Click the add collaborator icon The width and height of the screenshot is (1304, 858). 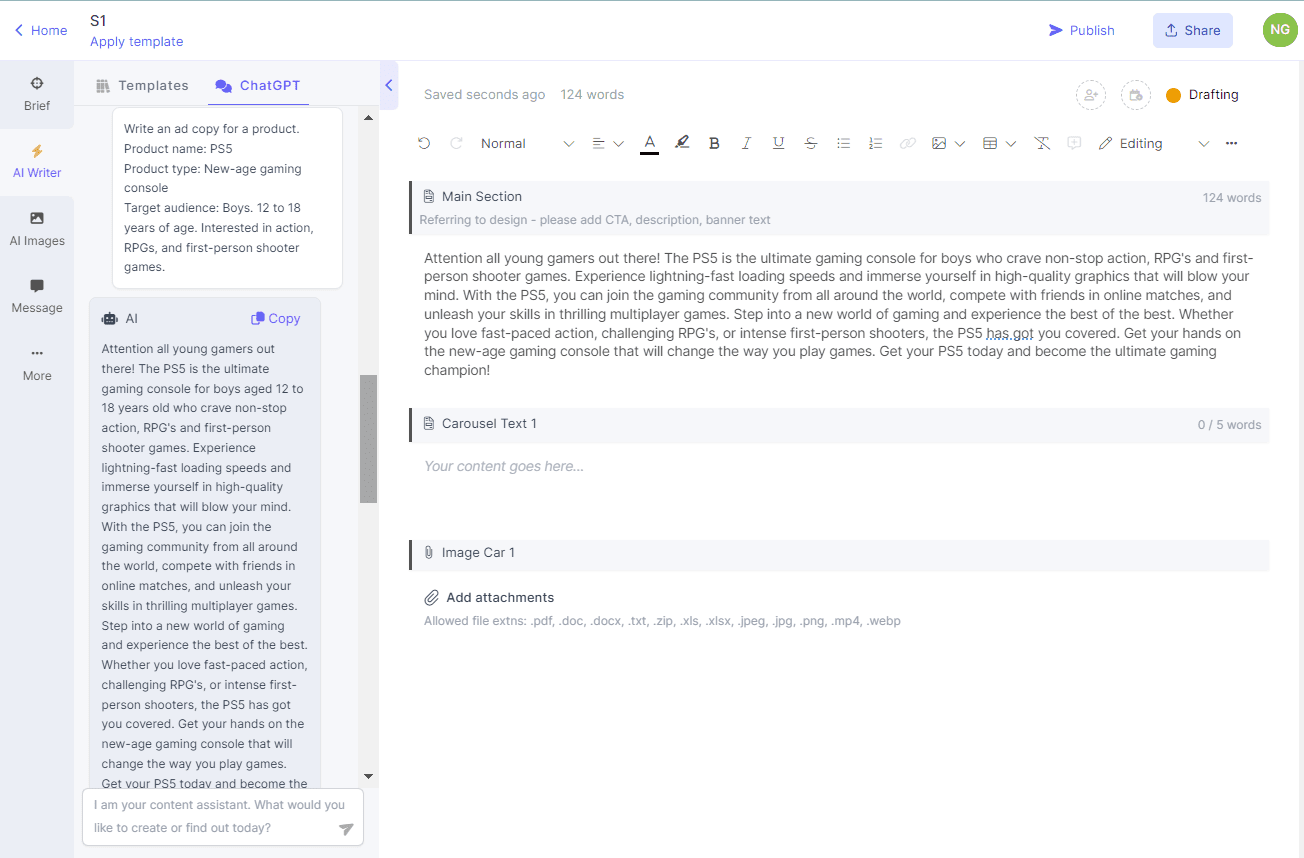tap(1090, 95)
